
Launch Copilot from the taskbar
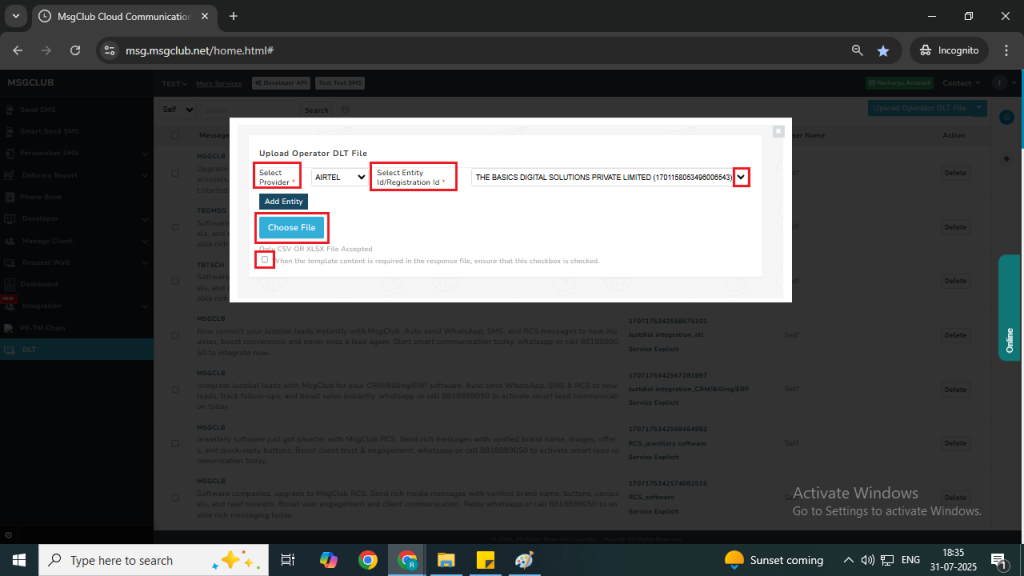click(328, 560)
